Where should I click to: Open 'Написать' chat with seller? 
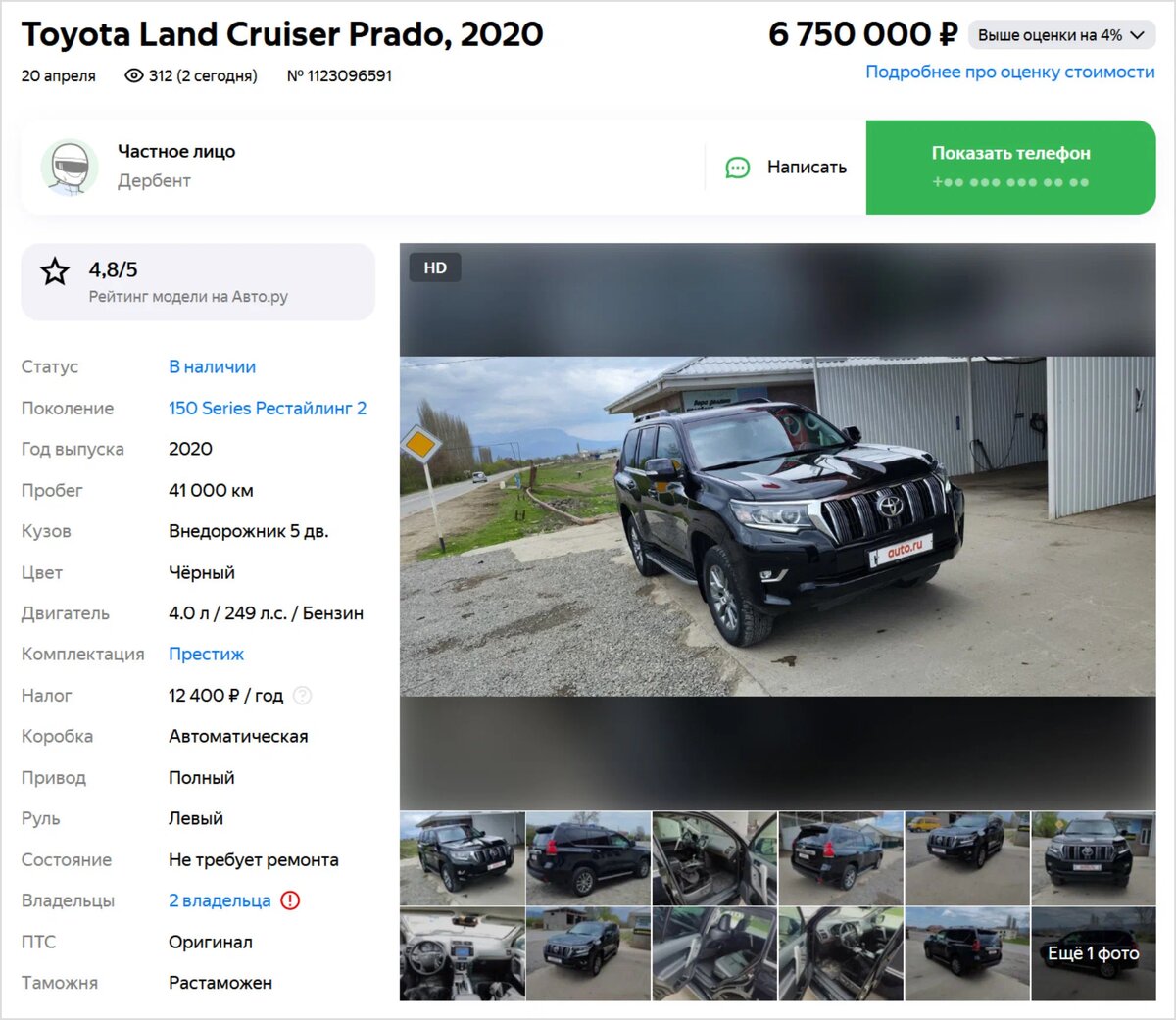pyautogui.click(x=786, y=168)
